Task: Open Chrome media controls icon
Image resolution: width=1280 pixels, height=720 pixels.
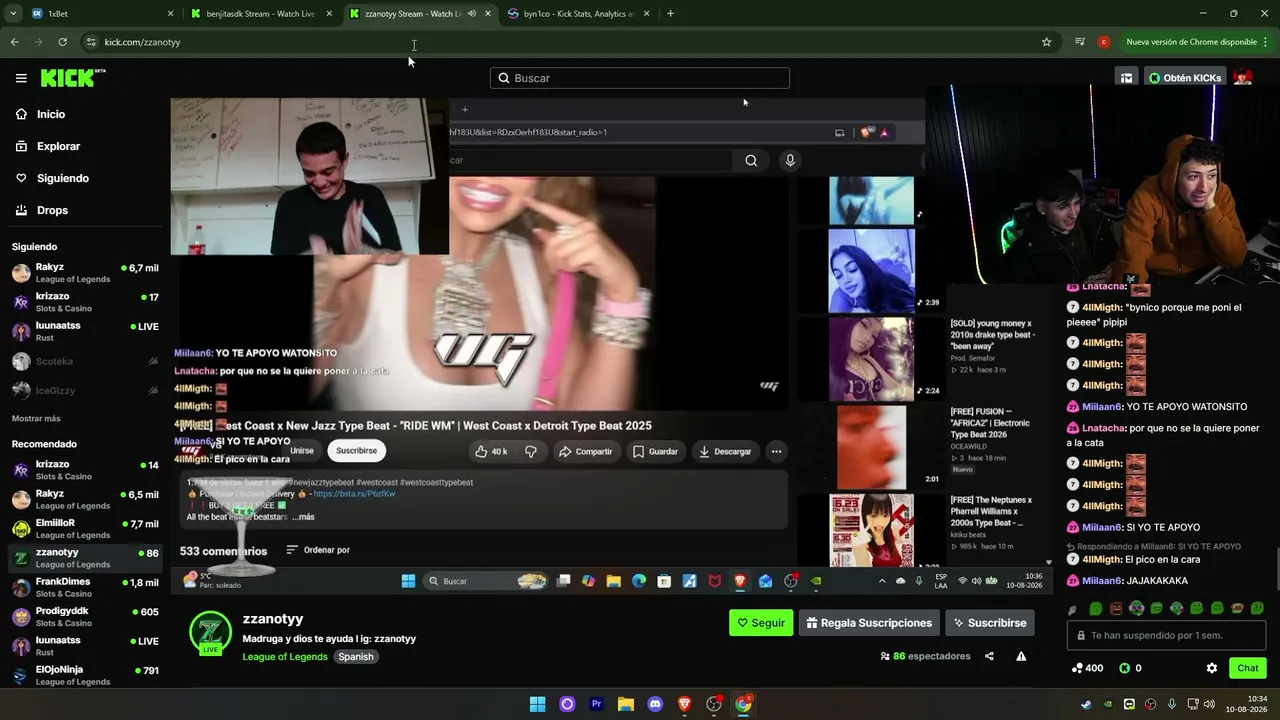Action: point(1079,42)
